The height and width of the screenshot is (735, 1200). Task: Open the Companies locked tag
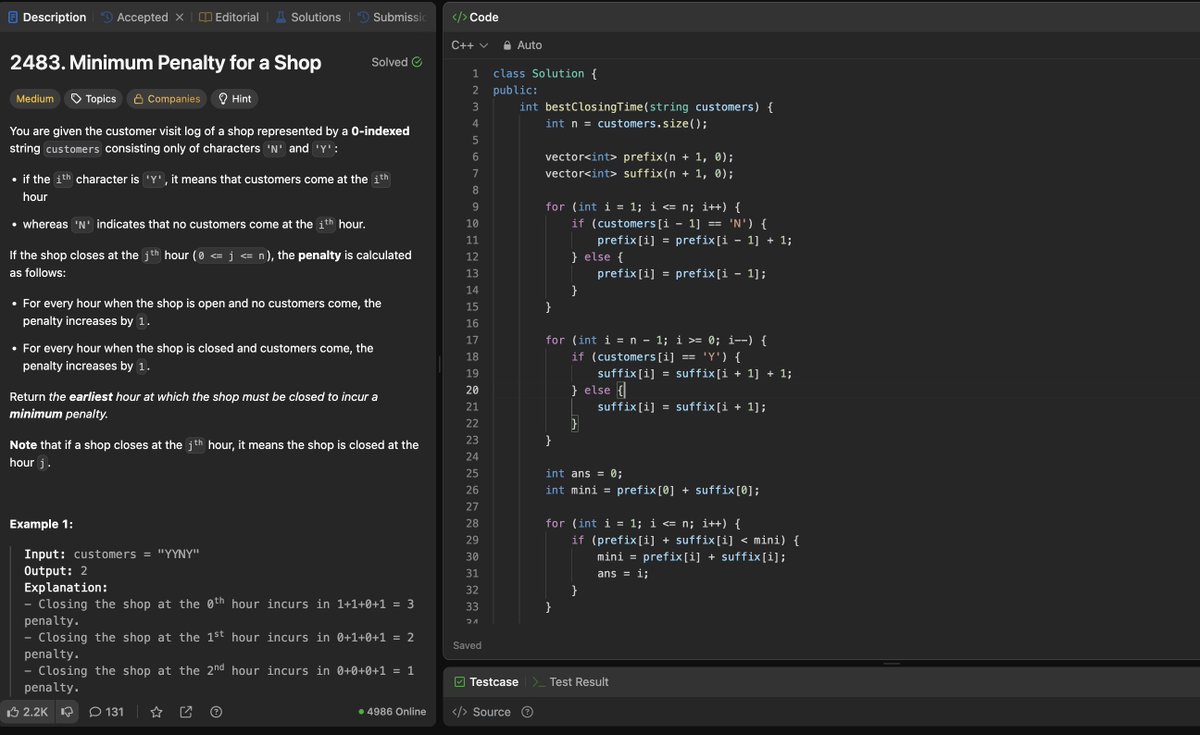[x=166, y=99]
